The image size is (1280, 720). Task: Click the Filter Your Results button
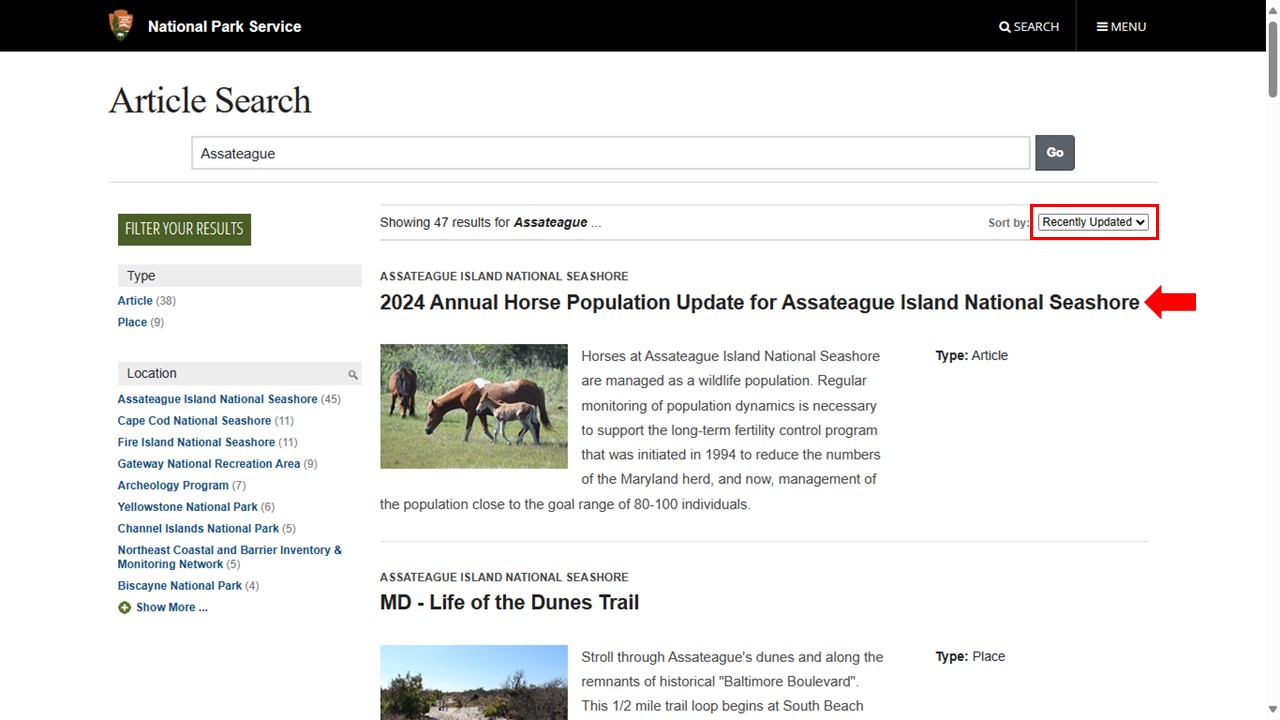[184, 228]
